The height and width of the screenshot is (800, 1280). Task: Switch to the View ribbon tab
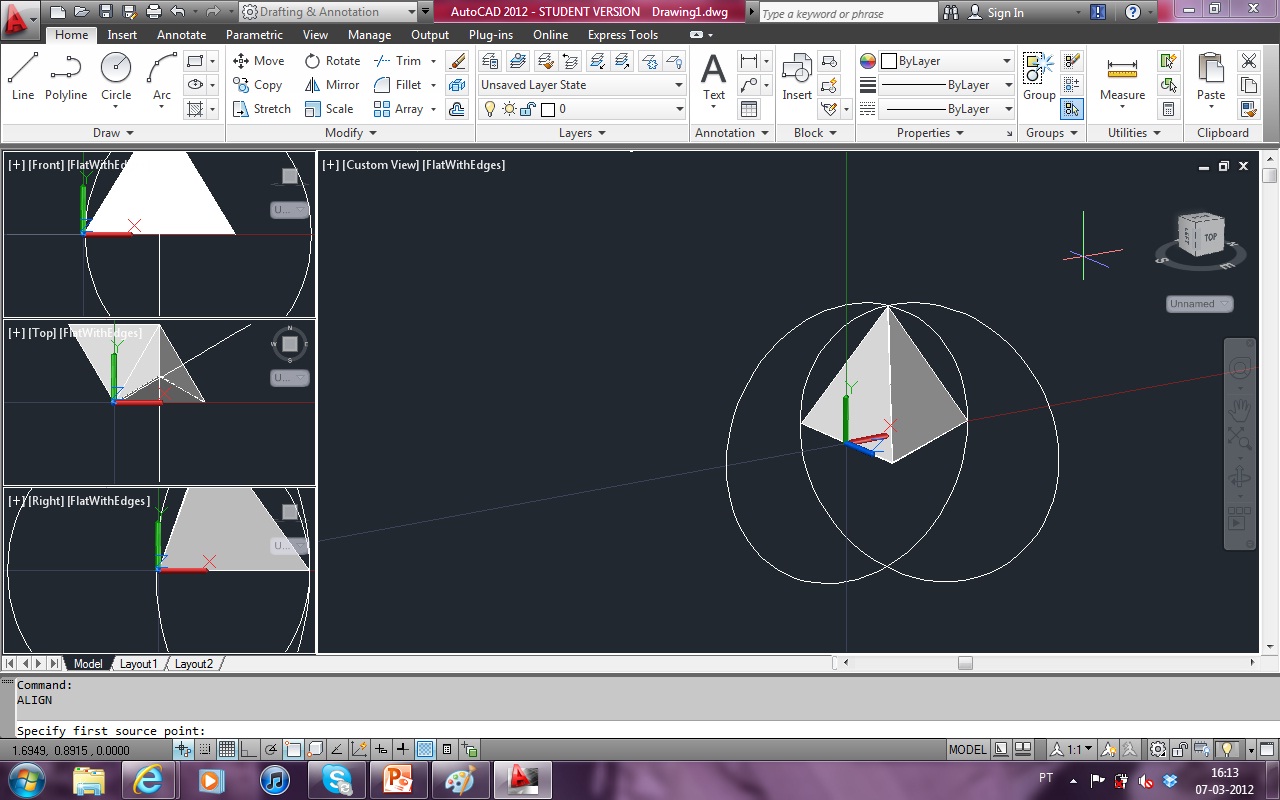point(315,35)
